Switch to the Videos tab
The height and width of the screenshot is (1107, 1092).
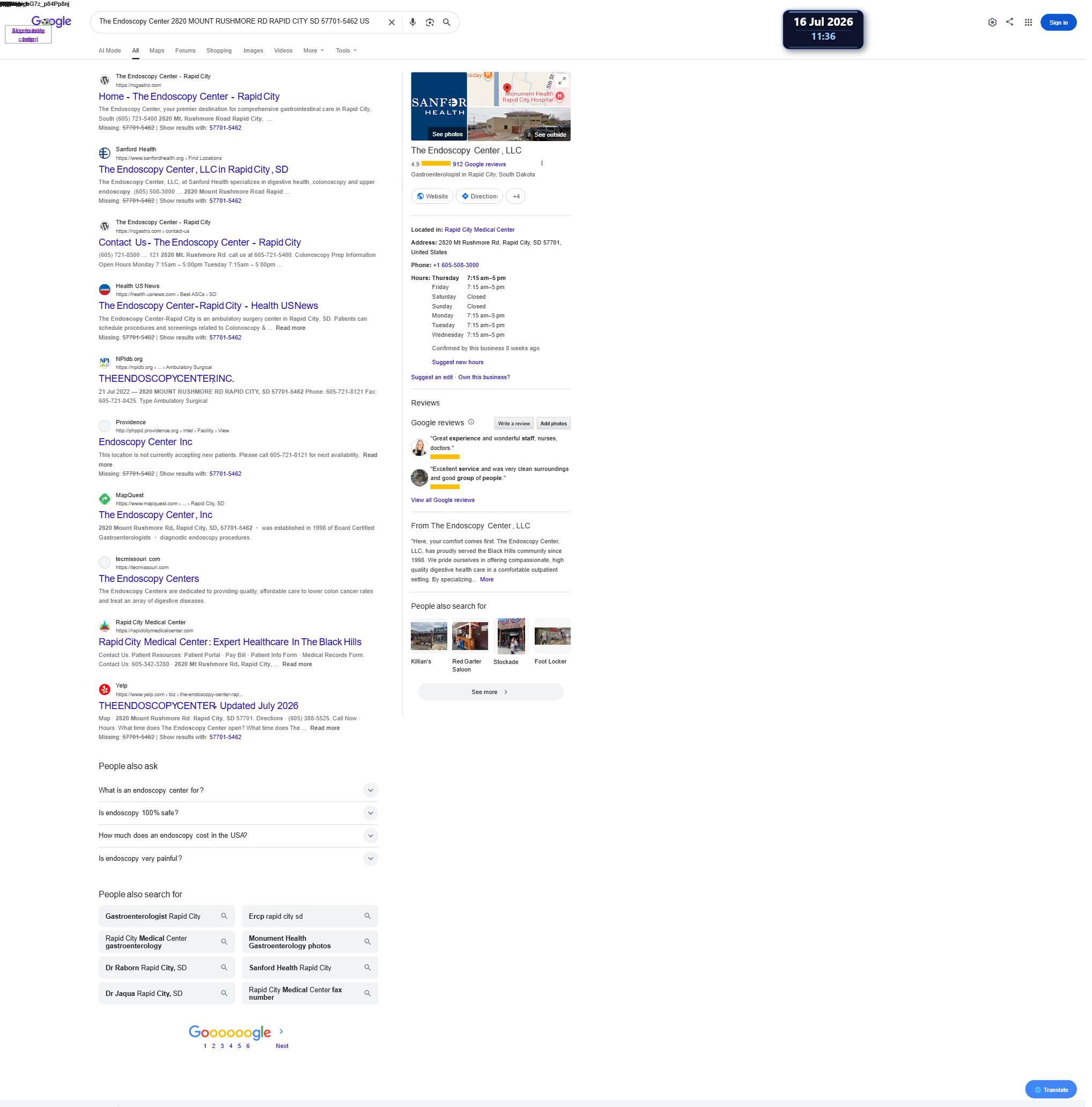tap(283, 50)
